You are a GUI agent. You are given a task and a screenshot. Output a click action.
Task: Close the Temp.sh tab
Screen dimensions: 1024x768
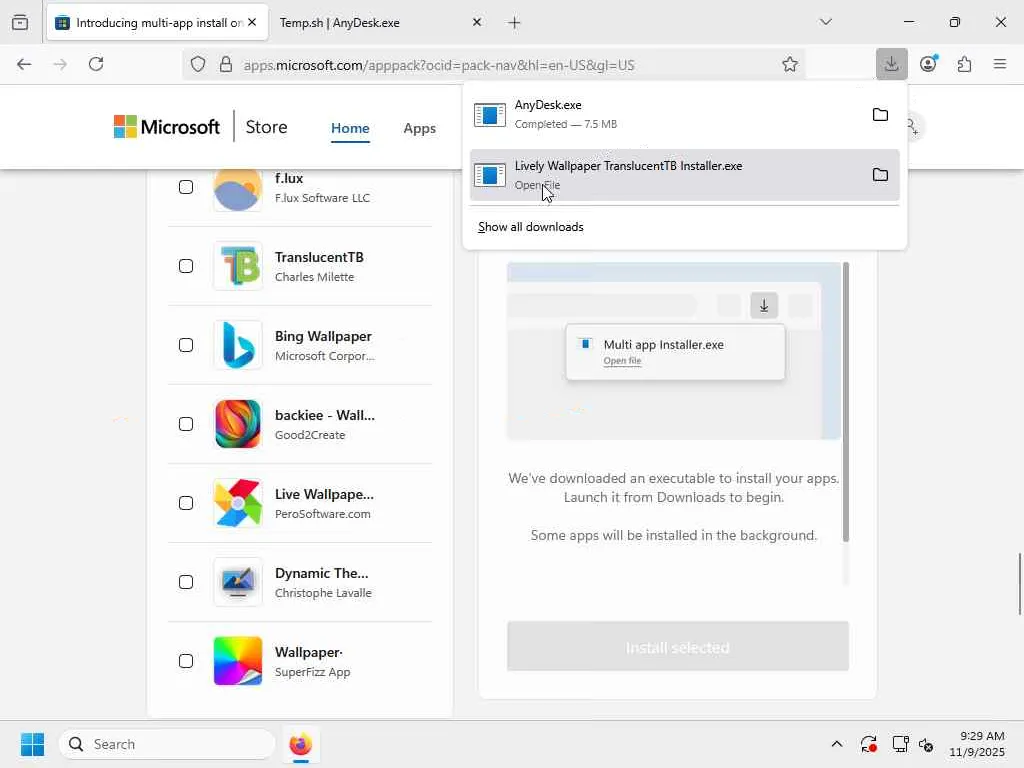(477, 22)
